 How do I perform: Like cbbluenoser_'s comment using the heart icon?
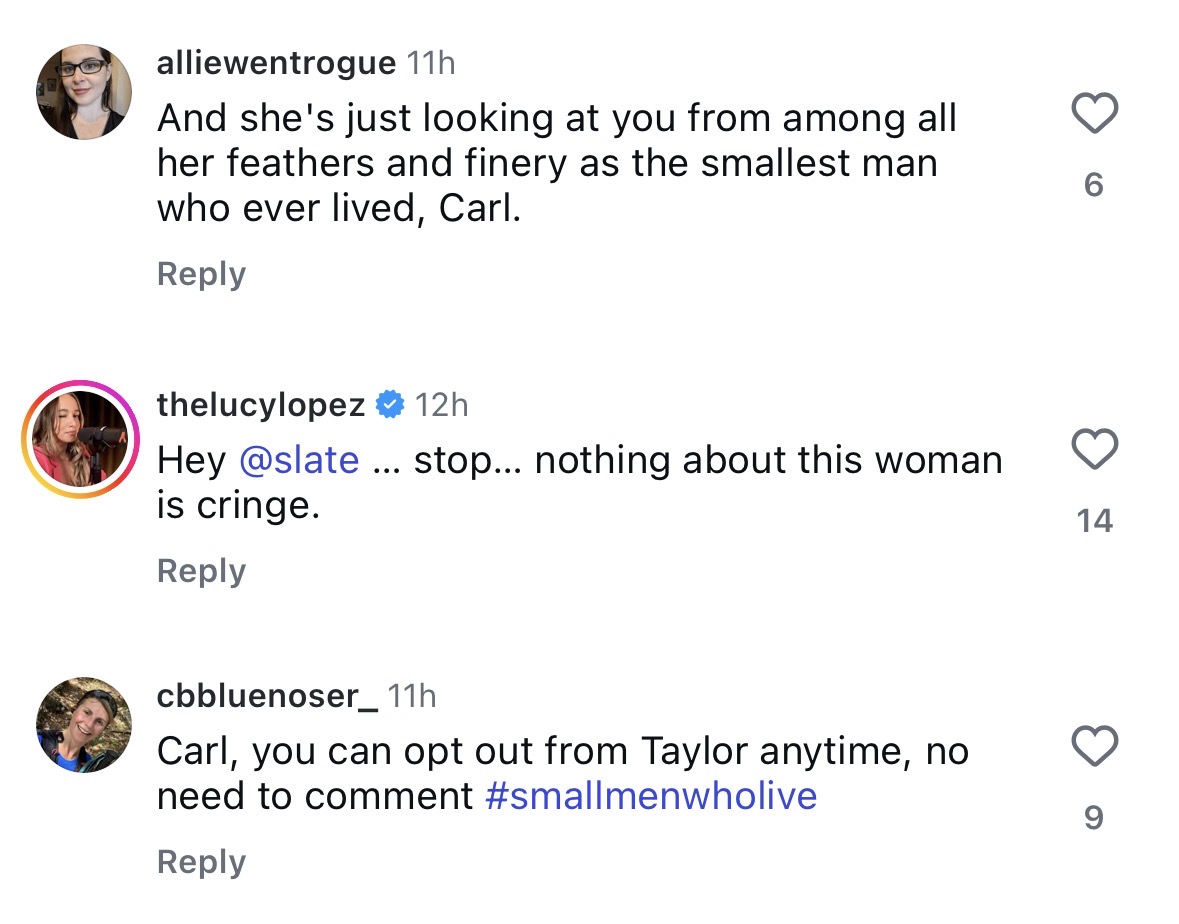tap(1094, 746)
